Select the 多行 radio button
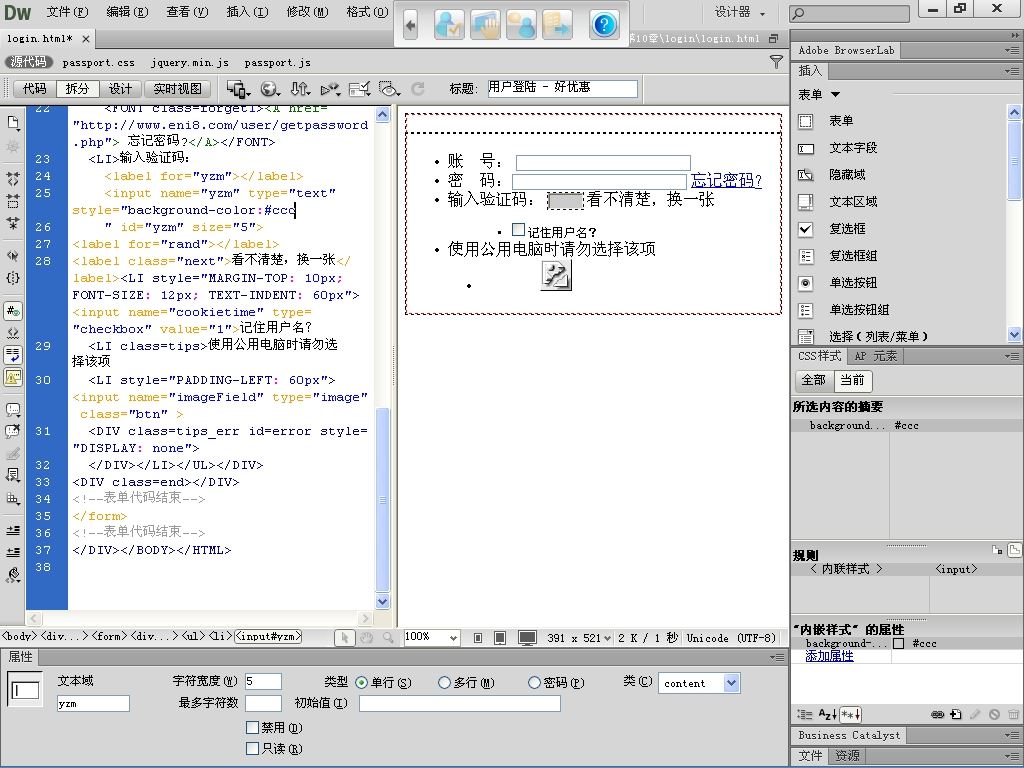Viewport: 1024px width, 768px height. point(444,682)
